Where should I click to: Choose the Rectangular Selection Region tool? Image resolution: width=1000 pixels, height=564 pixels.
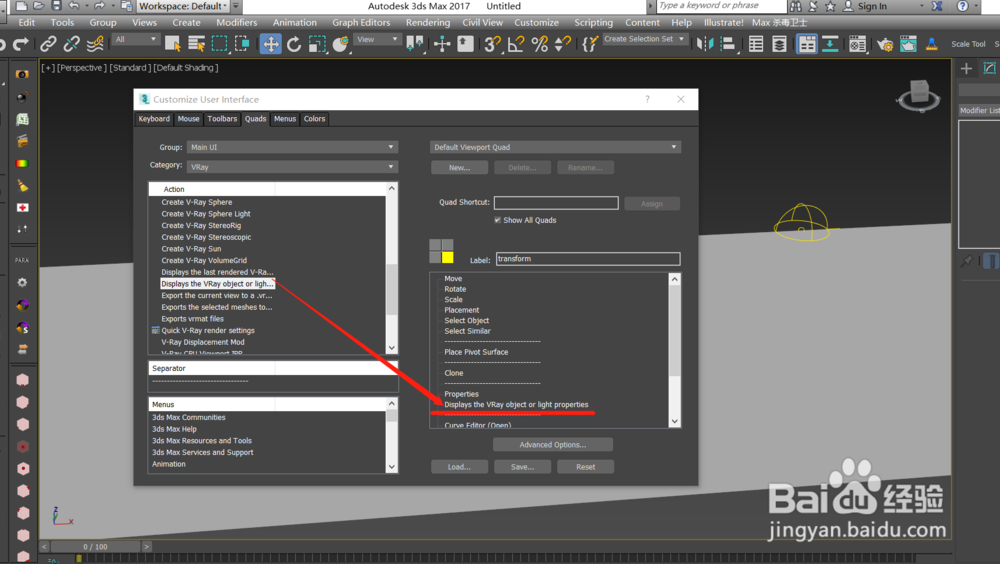tap(219, 44)
